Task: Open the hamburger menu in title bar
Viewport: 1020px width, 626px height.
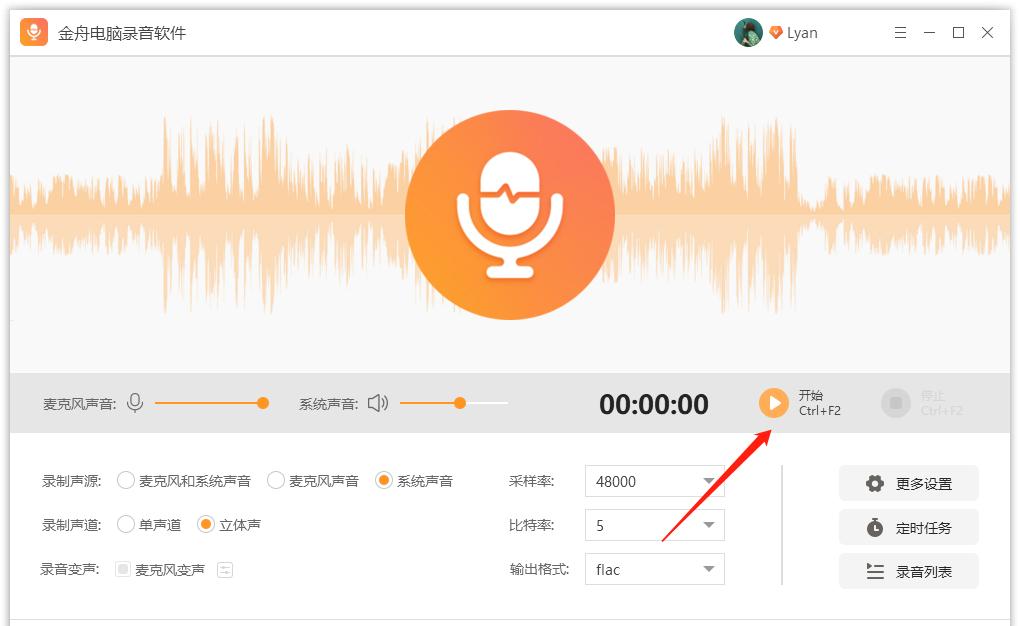Action: [902, 32]
